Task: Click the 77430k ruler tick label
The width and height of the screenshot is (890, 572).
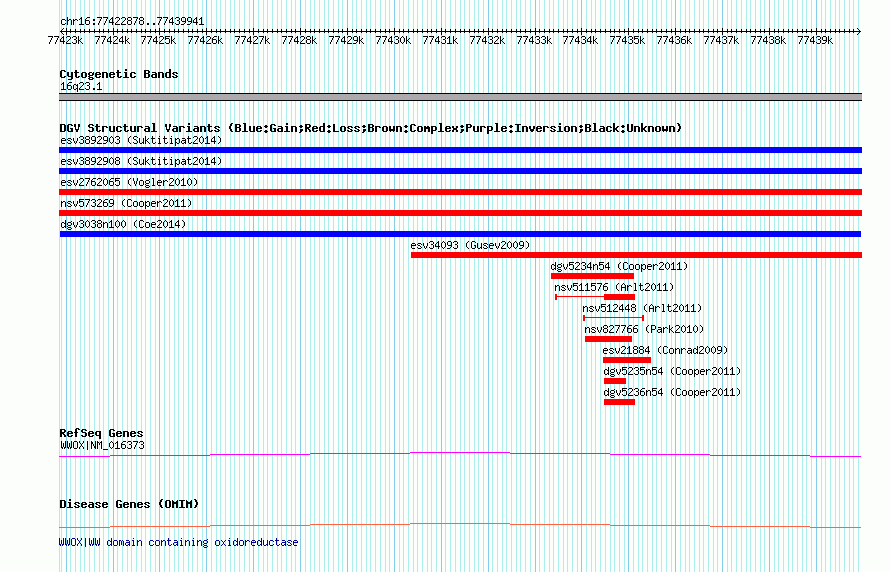Action: click(x=393, y=41)
